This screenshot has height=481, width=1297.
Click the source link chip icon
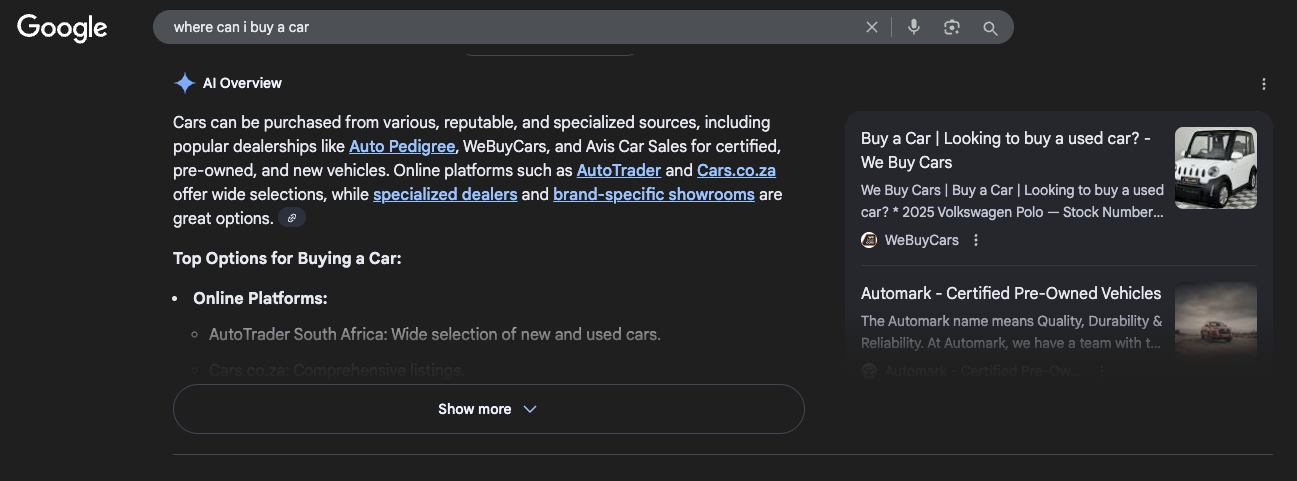click(x=292, y=218)
